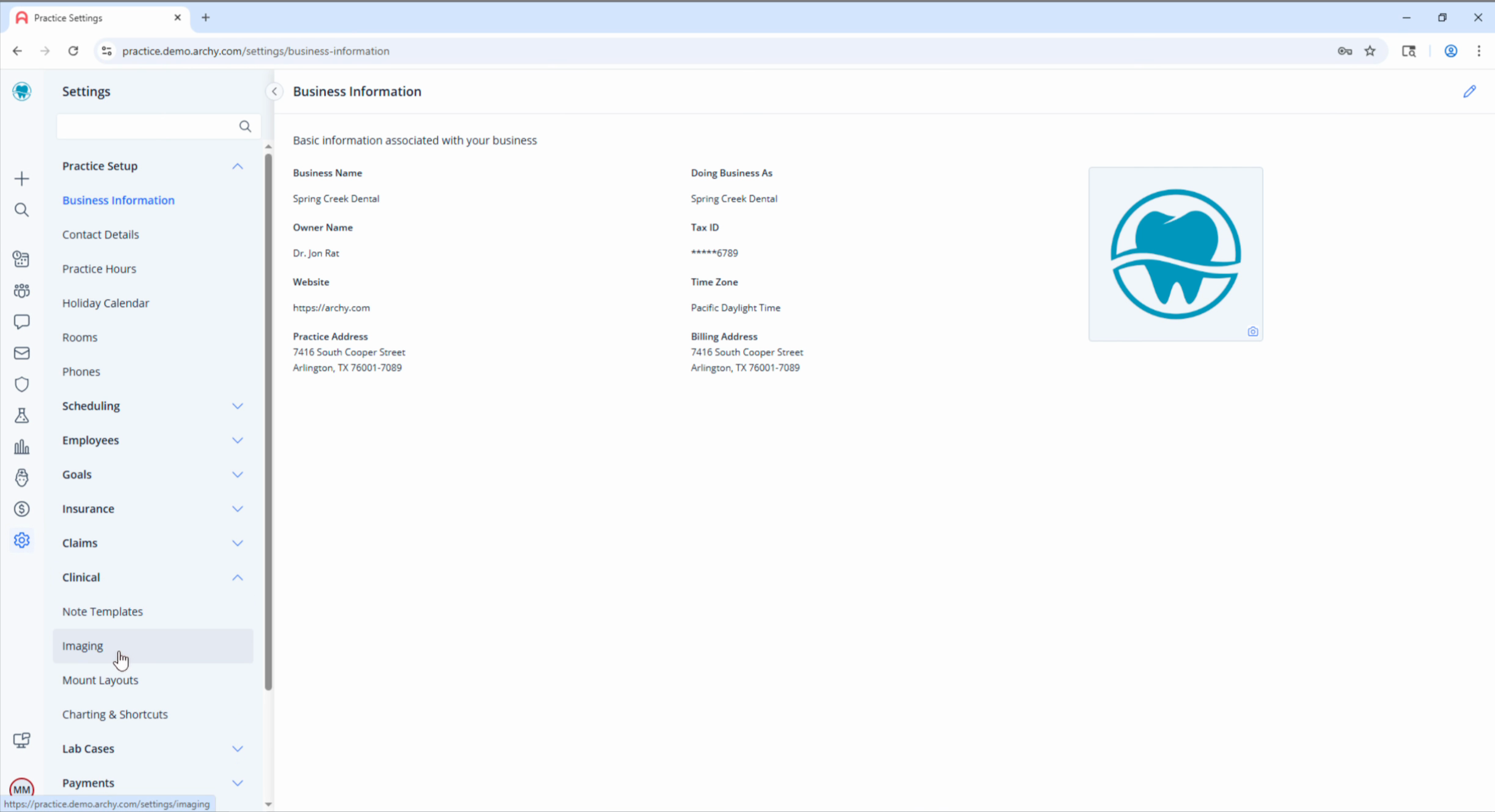Click the Practice Settings browser tab

coord(99,18)
